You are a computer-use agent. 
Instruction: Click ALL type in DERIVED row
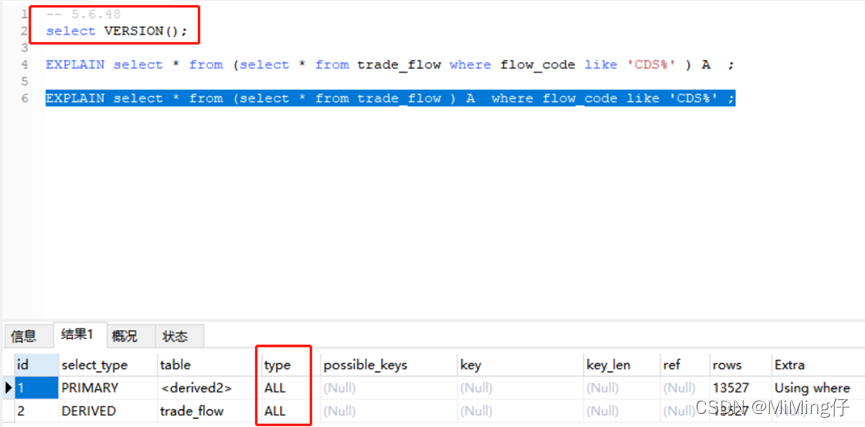click(x=290, y=411)
